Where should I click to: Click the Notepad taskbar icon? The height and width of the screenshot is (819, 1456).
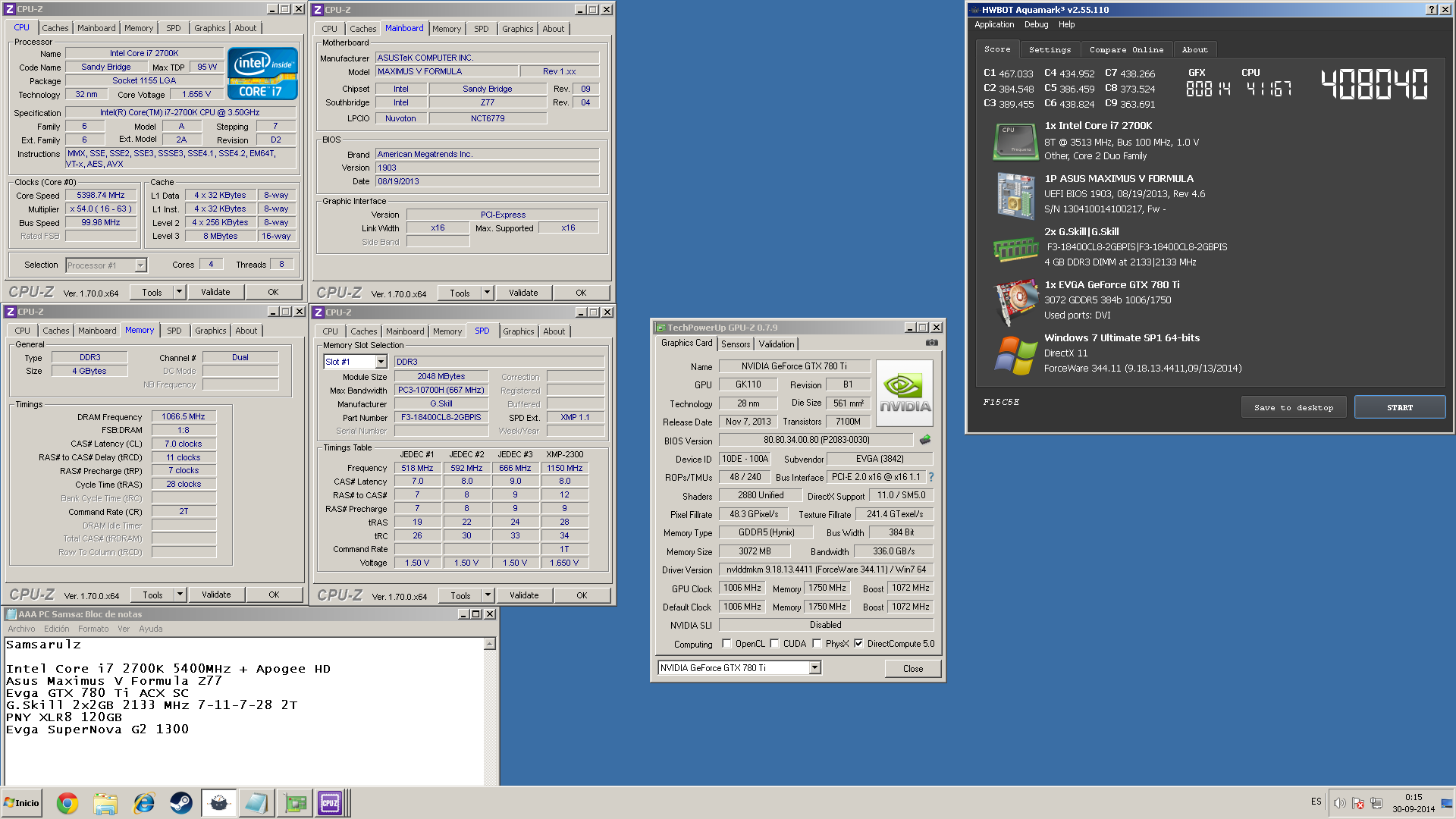(256, 803)
